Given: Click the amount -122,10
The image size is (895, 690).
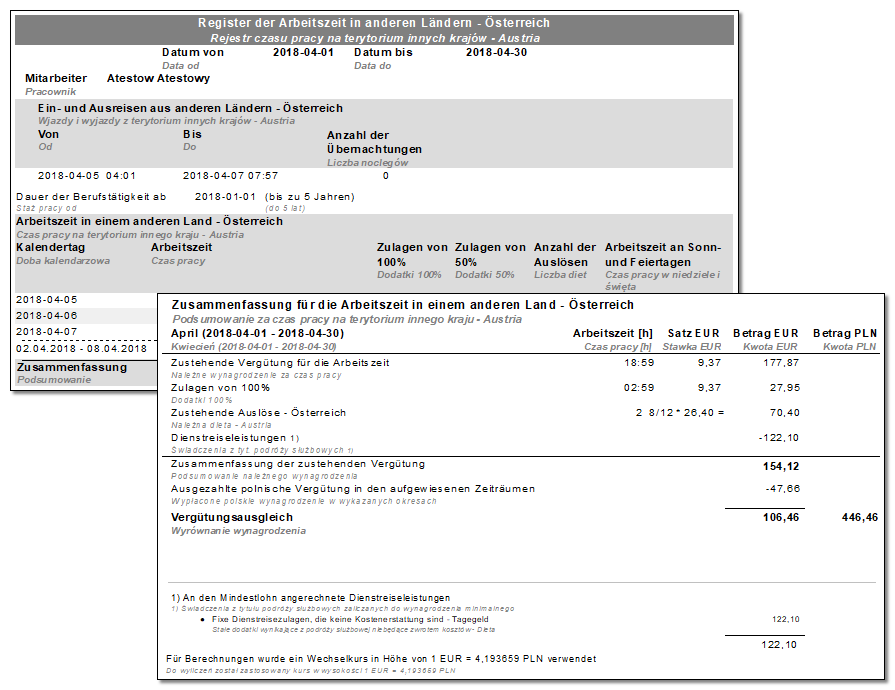Looking at the screenshot, I should tap(779, 438).
